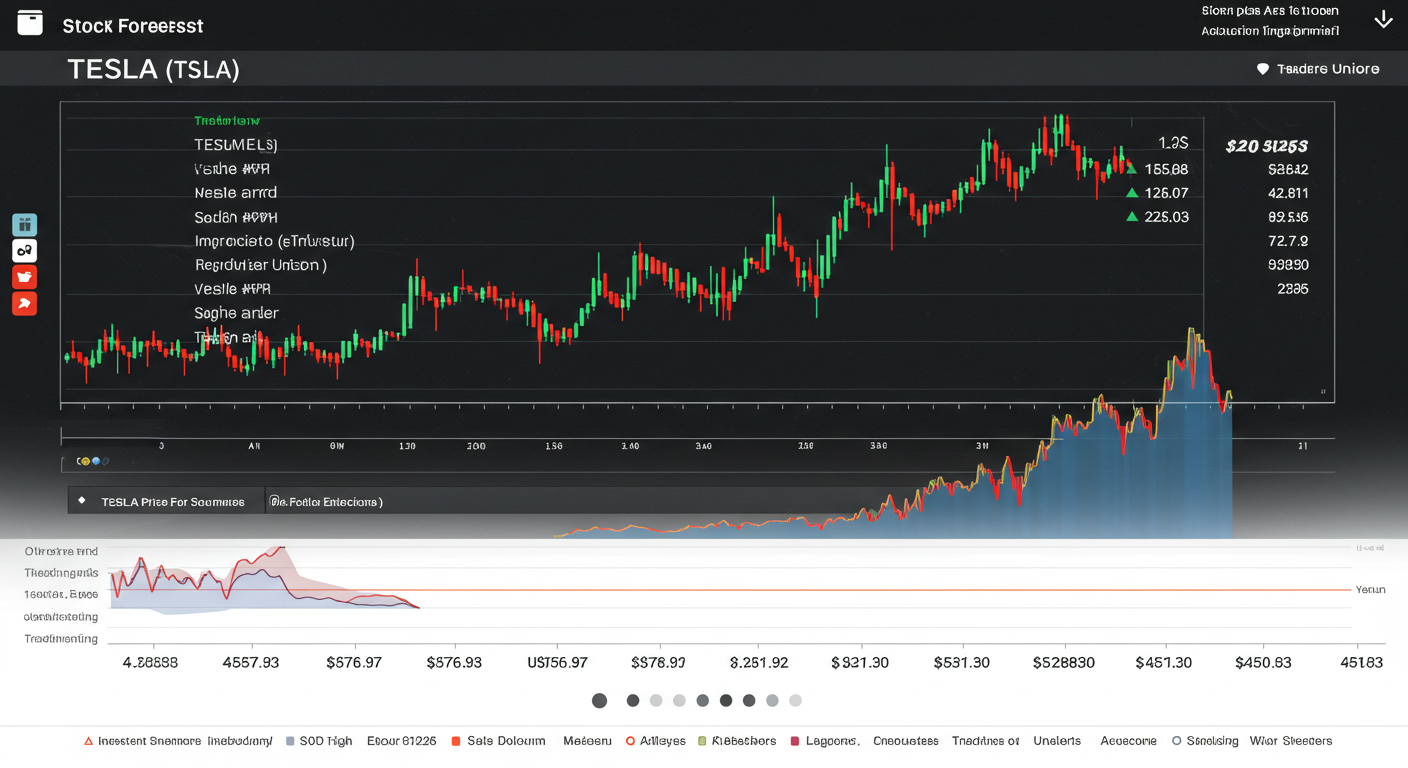The height and width of the screenshot is (768, 1408).
Task: Click the Cneouetess legend entry
Action: 906,741
